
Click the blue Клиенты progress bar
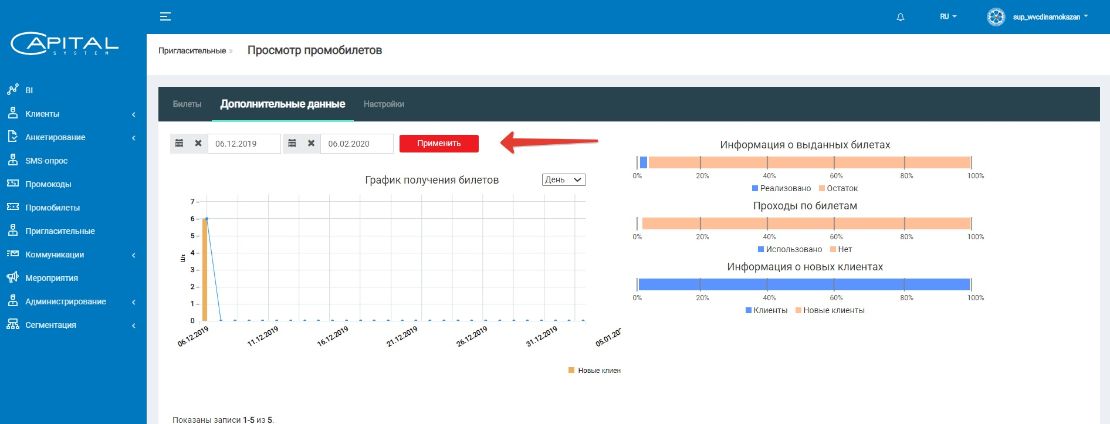click(x=803, y=284)
